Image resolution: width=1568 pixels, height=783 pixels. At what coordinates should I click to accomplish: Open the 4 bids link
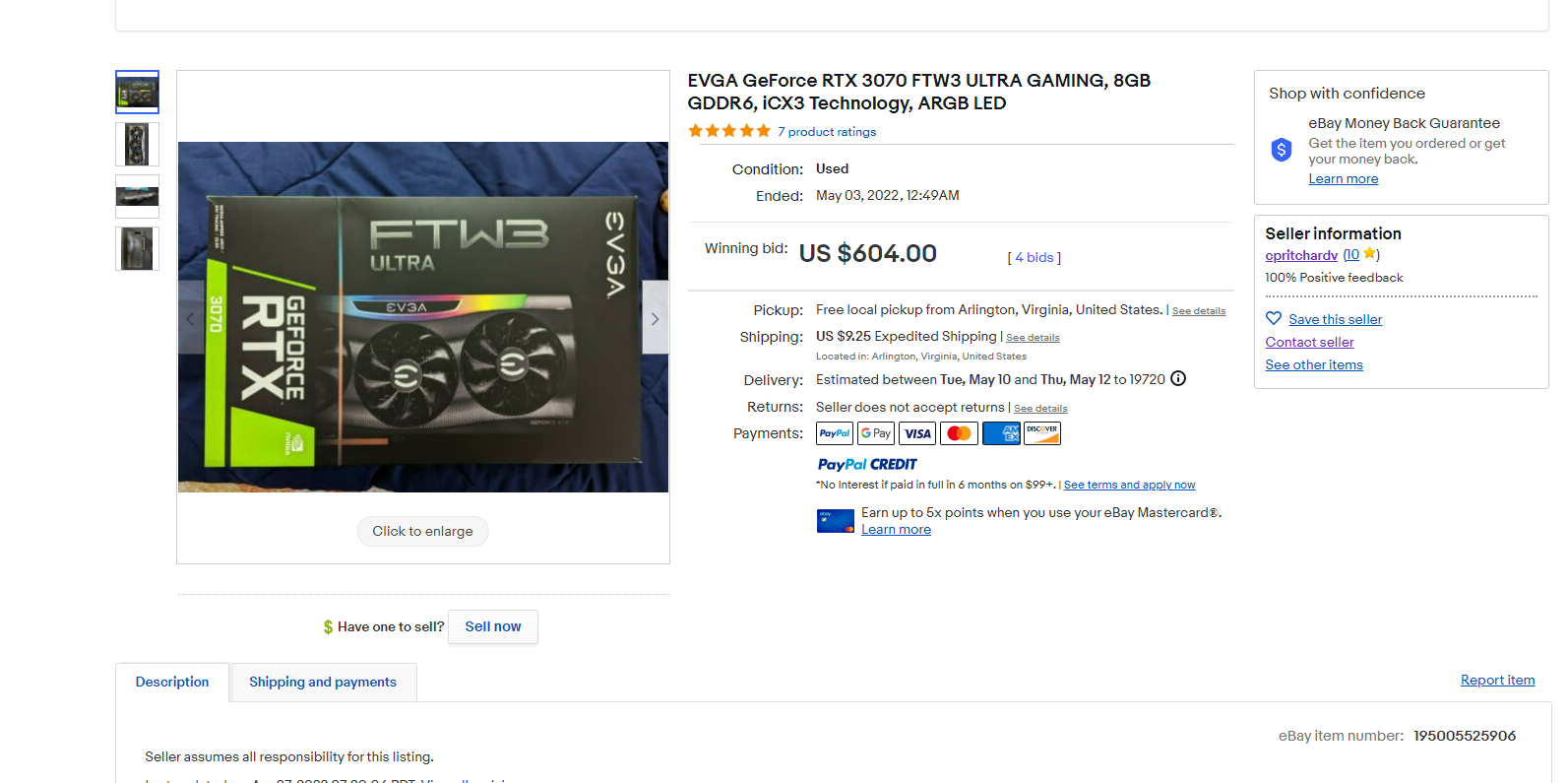click(1034, 257)
